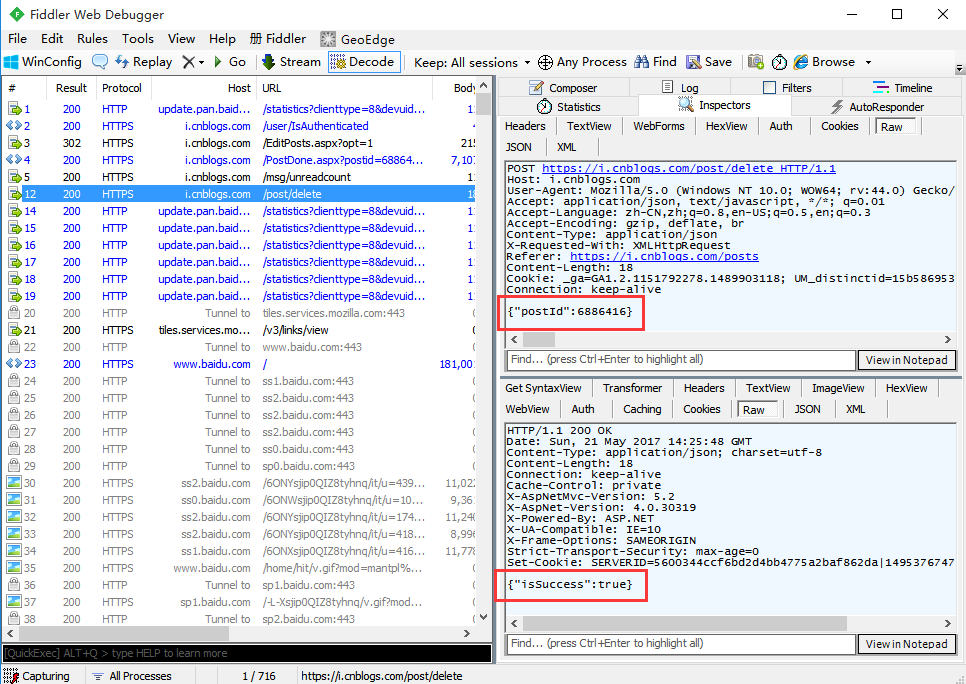
Task: Sort by the Result column header
Action: pos(71,88)
